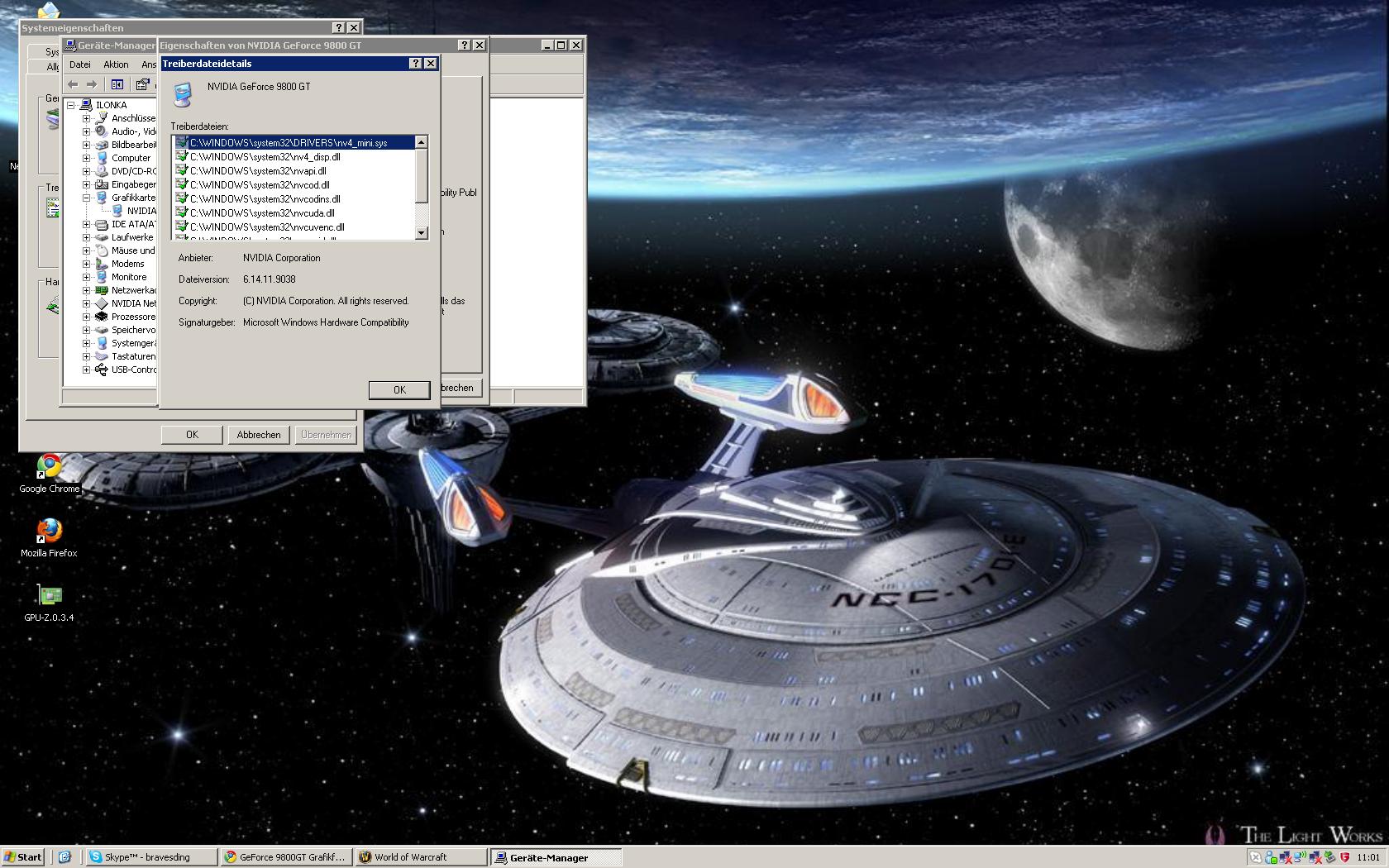Switch to Skype taskbar button
This screenshot has width=1389, height=868.
152,857
